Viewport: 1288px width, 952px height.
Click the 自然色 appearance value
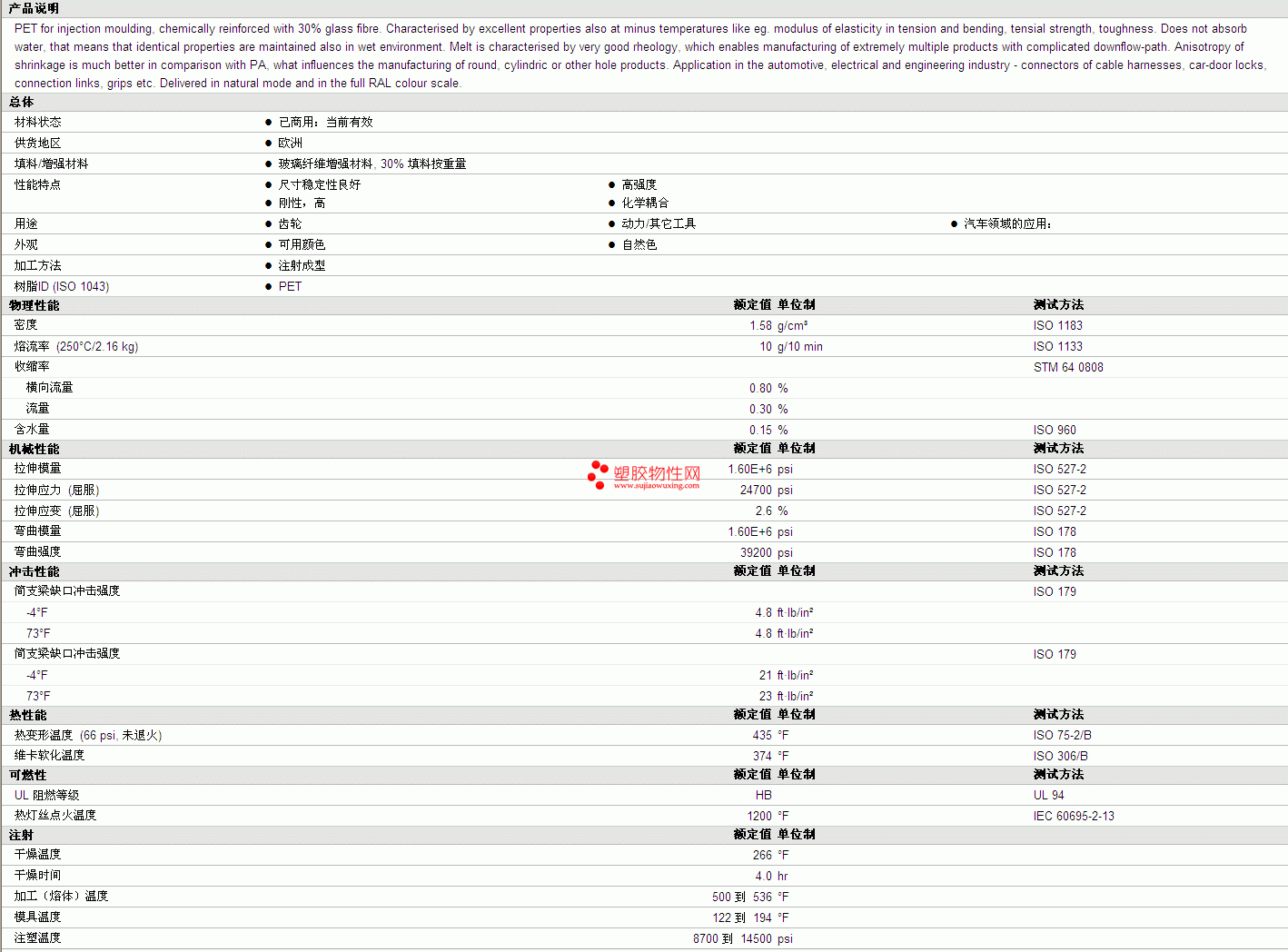[x=639, y=244]
